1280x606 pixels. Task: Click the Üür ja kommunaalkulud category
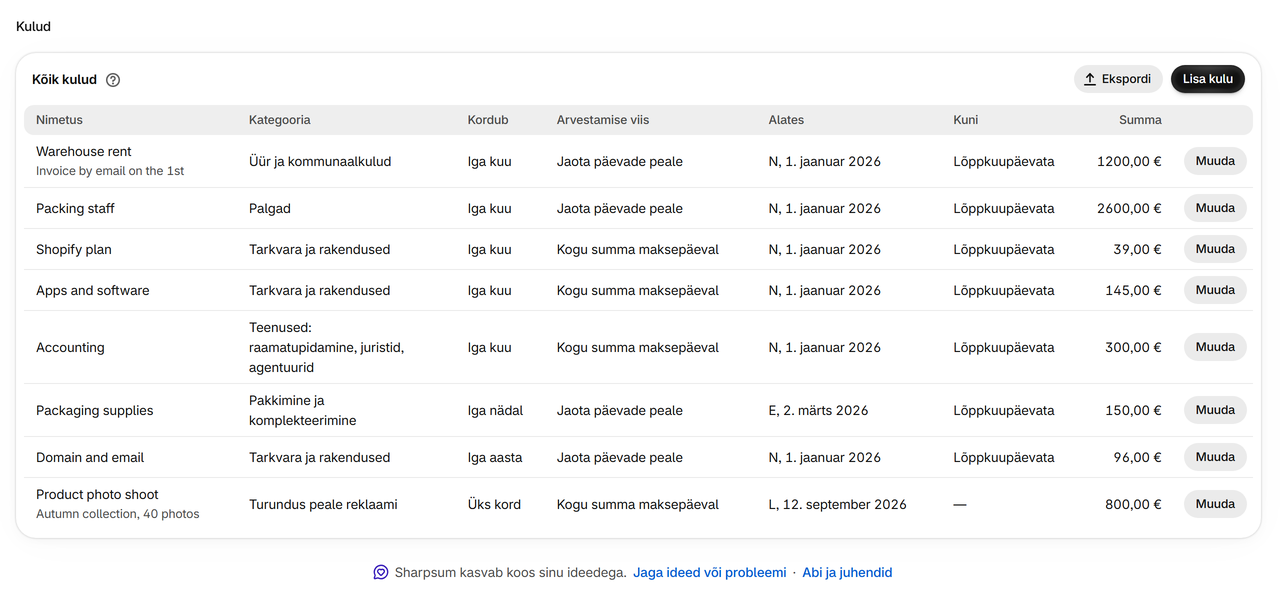320,161
